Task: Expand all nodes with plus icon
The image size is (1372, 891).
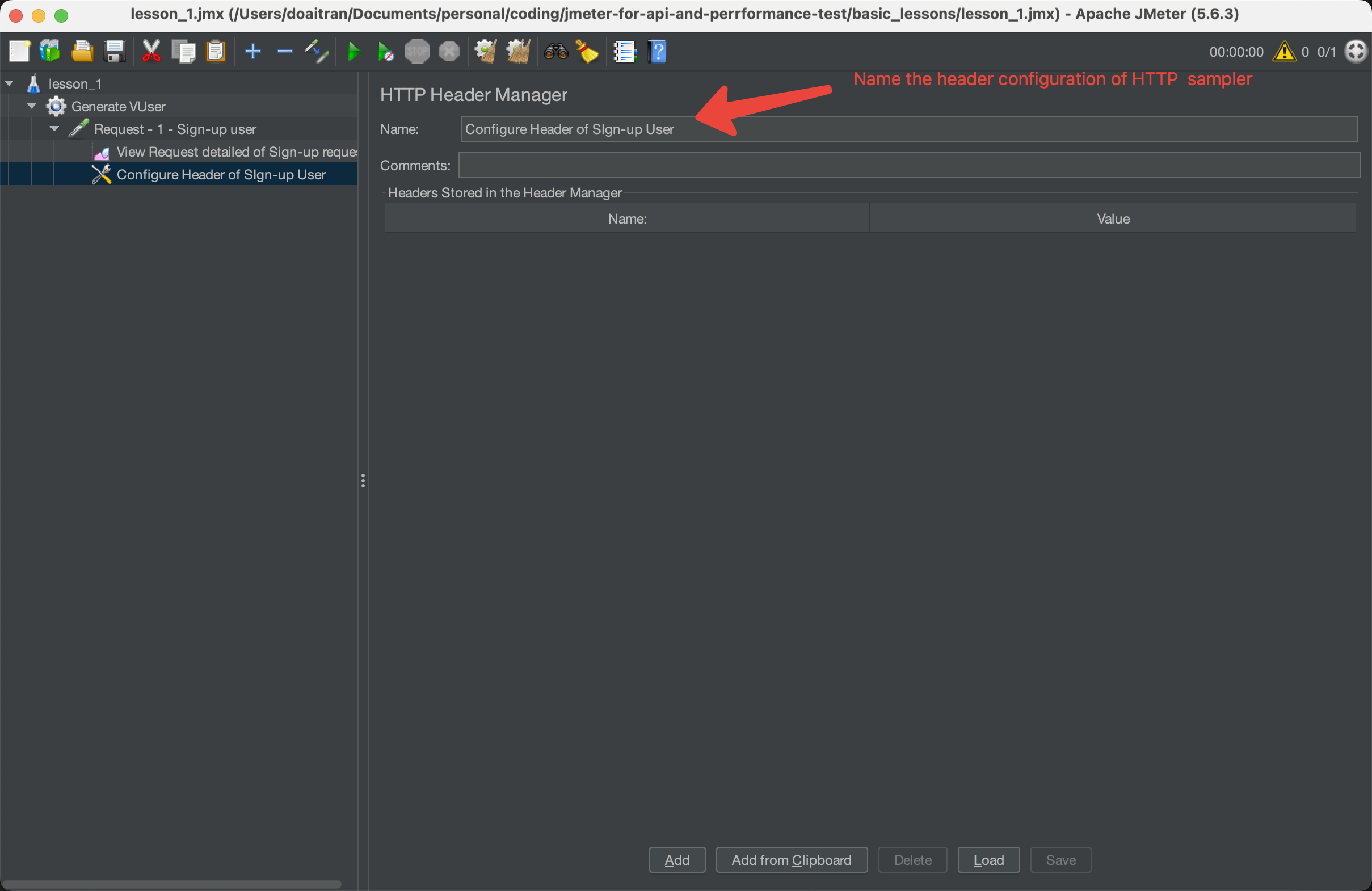Action: [x=253, y=51]
